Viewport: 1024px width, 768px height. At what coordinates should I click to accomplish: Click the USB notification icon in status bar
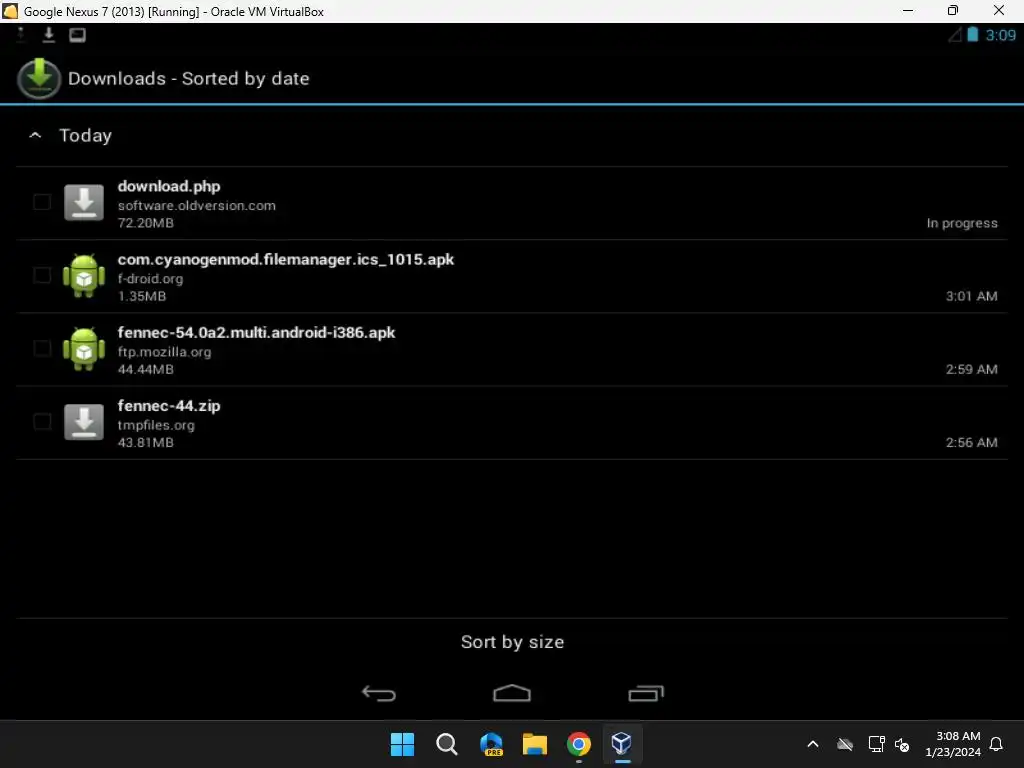pos(20,35)
